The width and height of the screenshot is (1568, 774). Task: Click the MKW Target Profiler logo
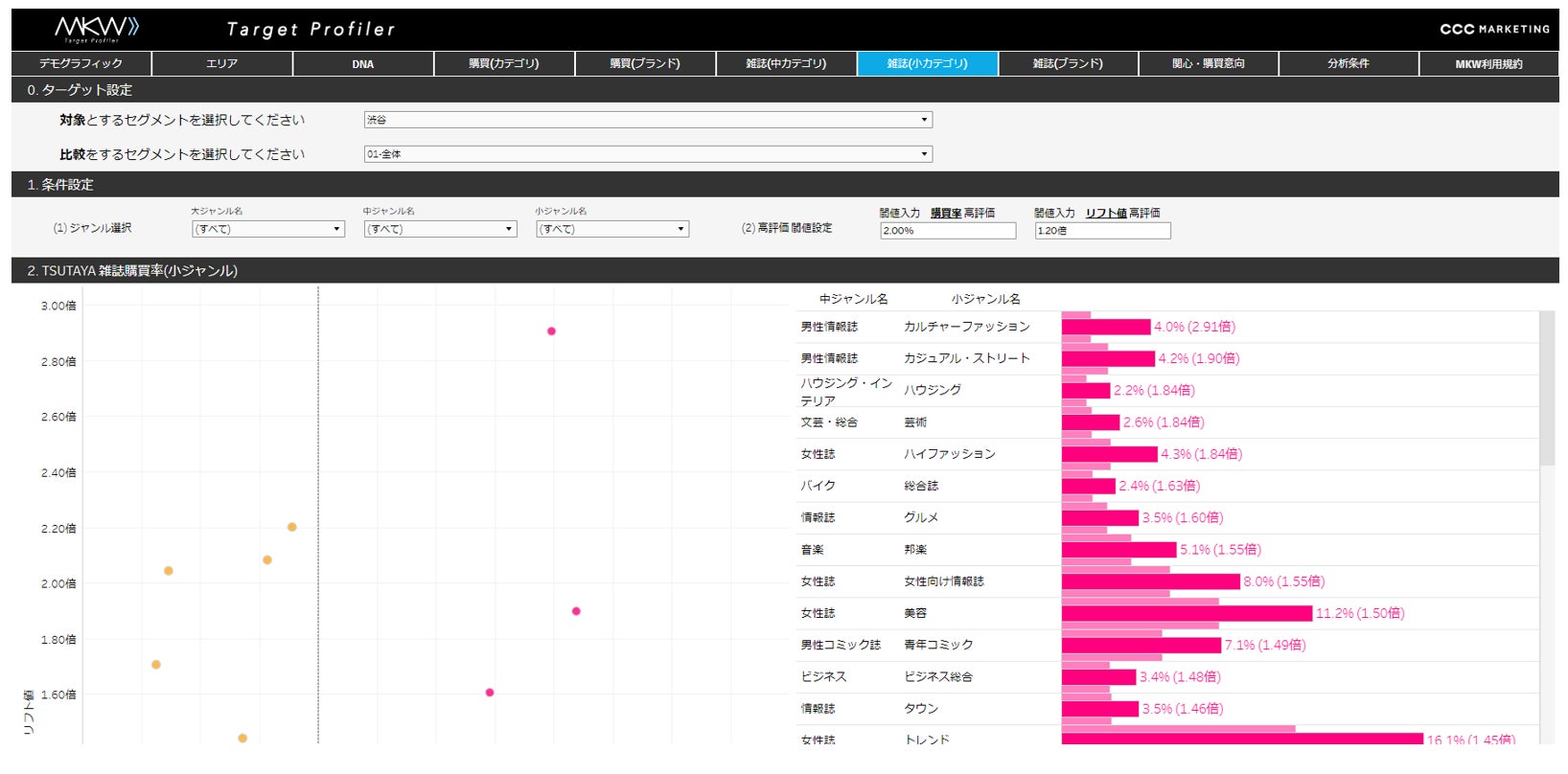tap(96, 29)
